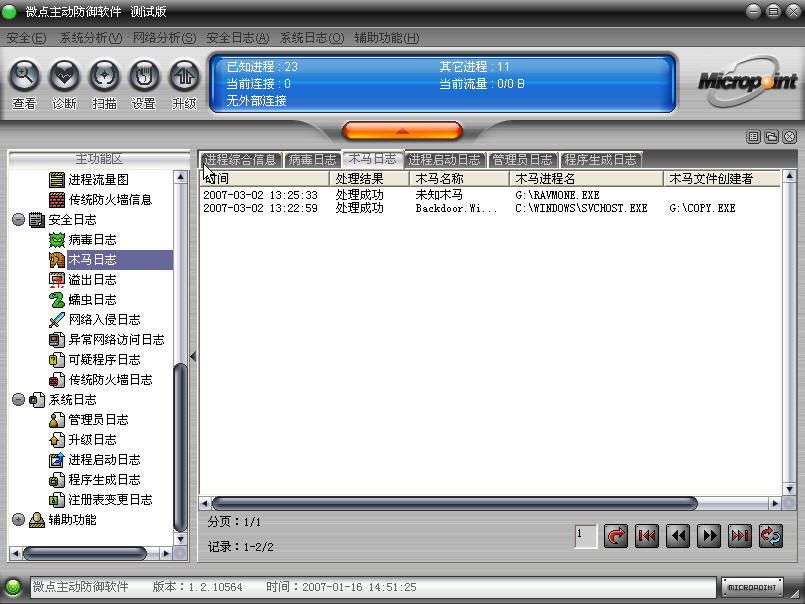
Task: Click the 传统防火墙日志 icon
Action: pos(56,380)
